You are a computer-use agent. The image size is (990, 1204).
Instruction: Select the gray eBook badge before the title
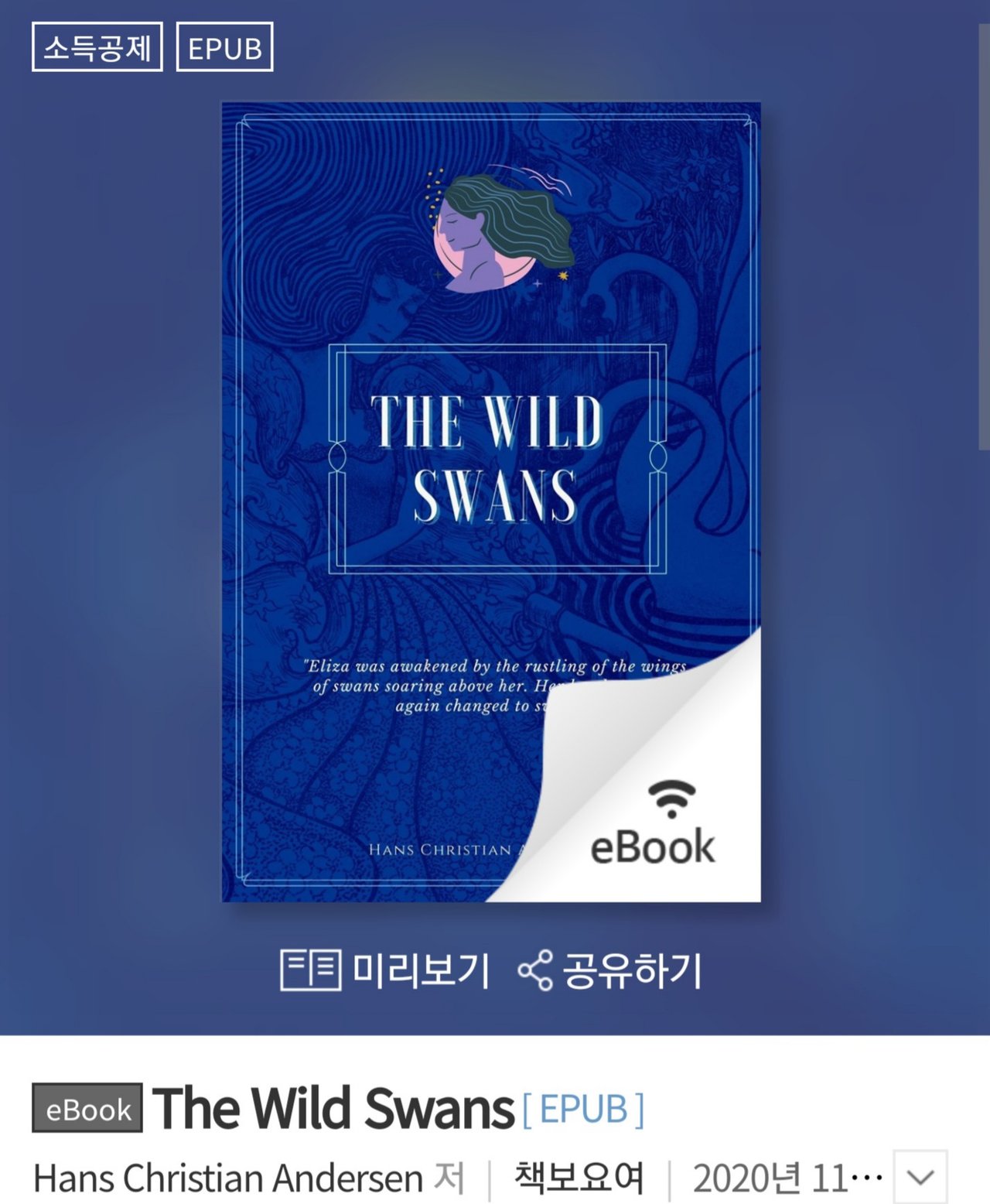87,1108
